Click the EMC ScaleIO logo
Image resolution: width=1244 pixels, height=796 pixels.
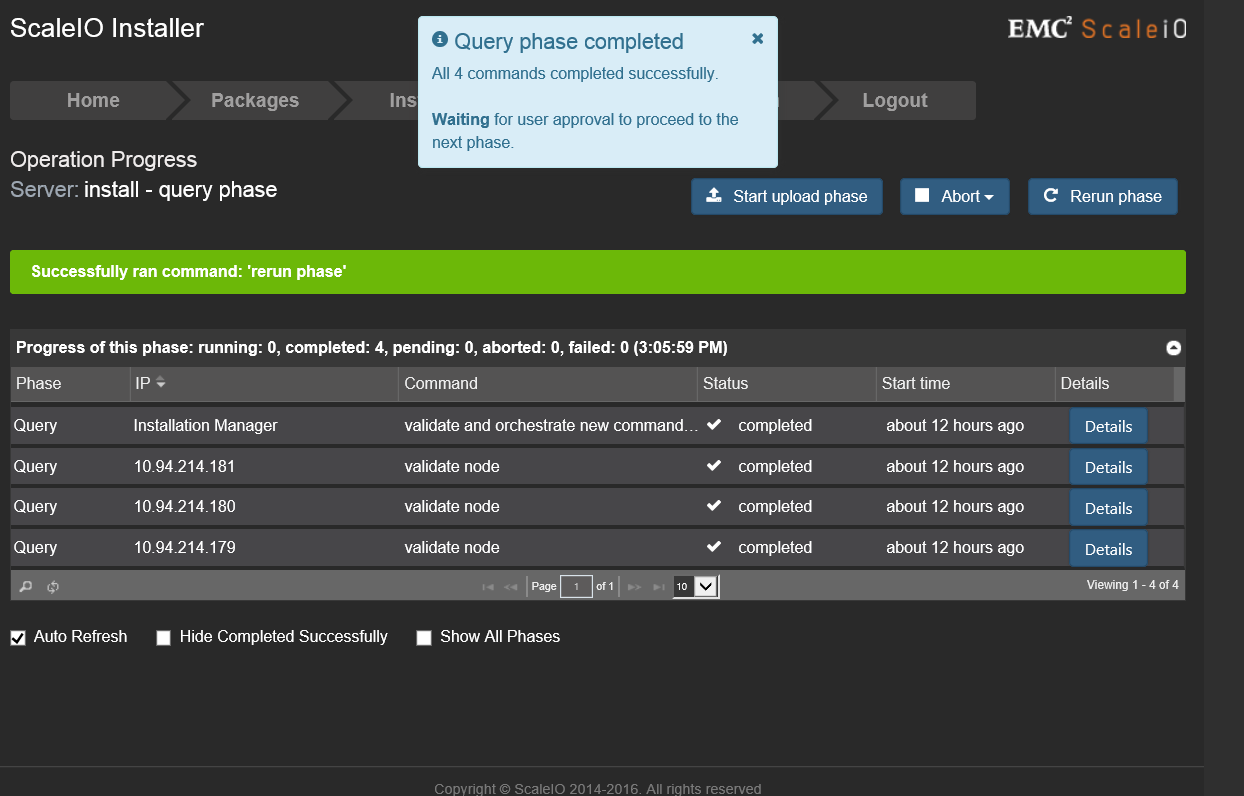(1097, 29)
